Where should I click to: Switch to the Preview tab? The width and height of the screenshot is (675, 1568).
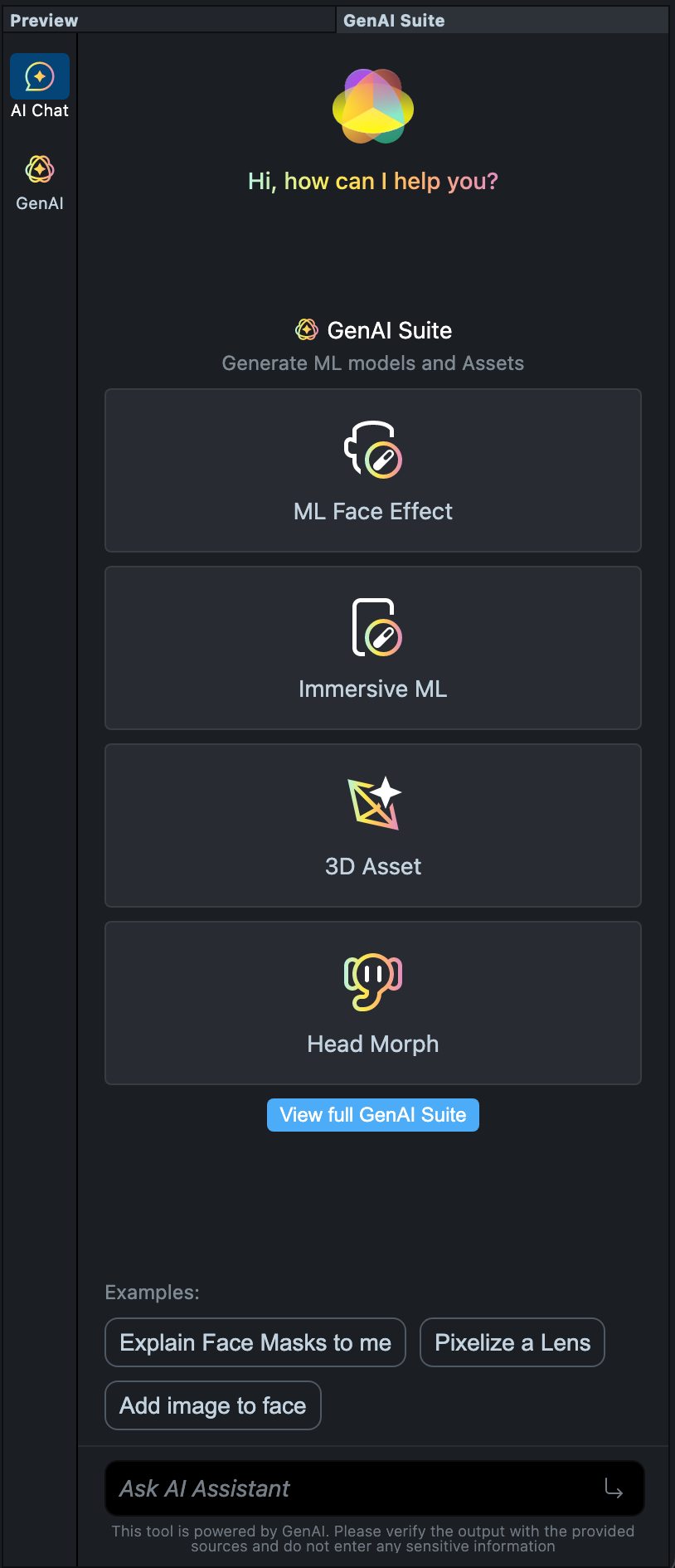click(44, 21)
